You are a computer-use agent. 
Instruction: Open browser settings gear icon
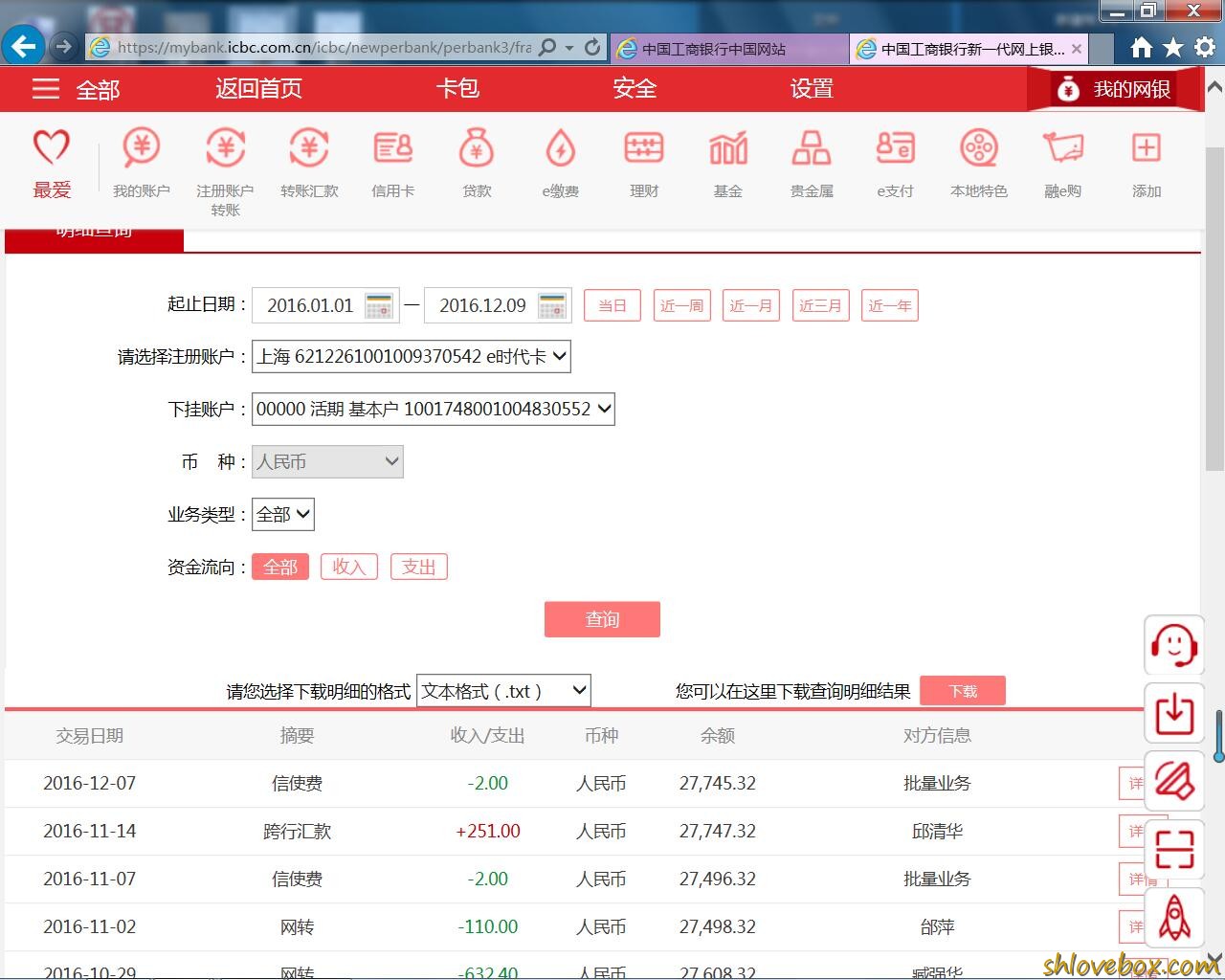pos(1205,47)
